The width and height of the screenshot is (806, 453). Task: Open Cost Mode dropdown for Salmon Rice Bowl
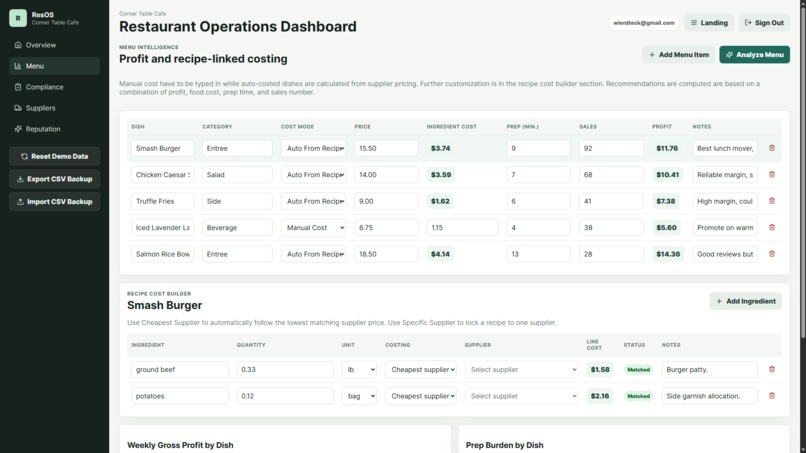(x=313, y=254)
